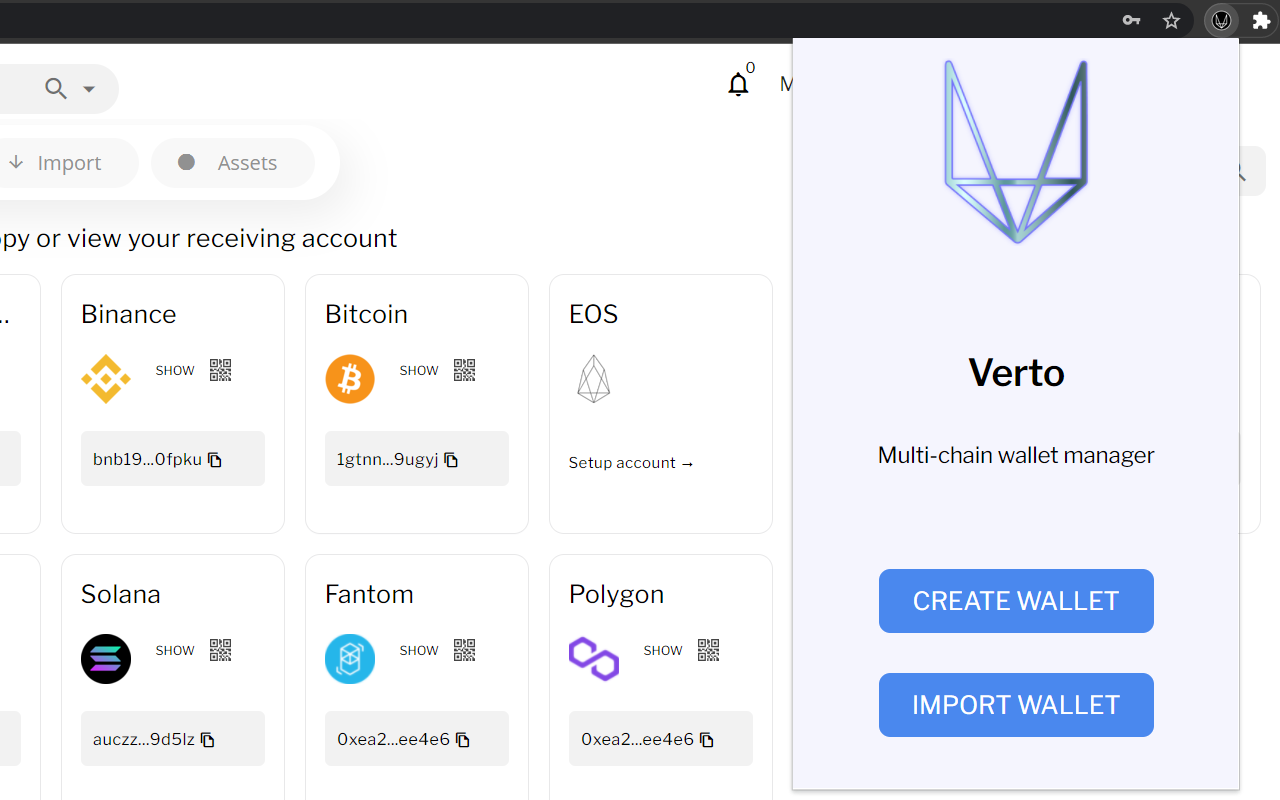
Task: Click the password key icon in address bar
Action: (1131, 20)
